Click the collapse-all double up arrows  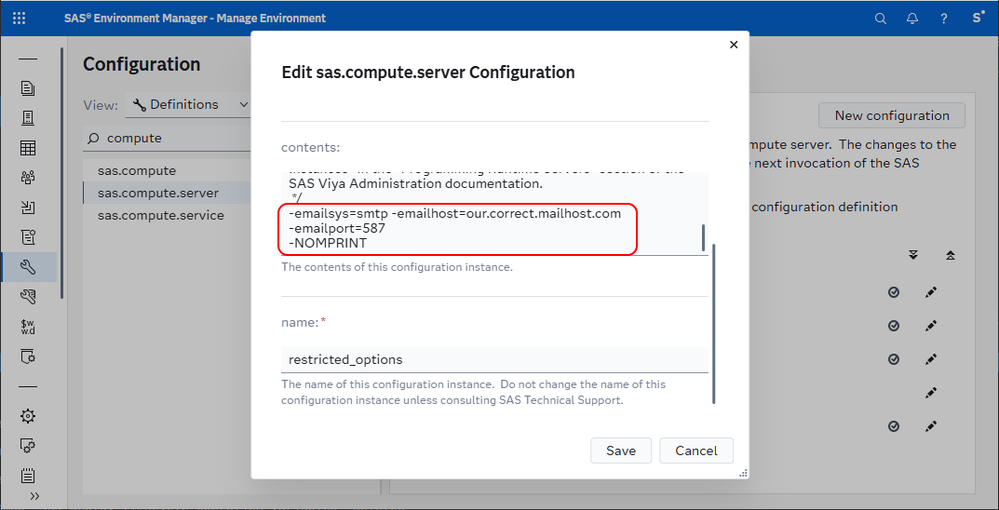(951, 255)
